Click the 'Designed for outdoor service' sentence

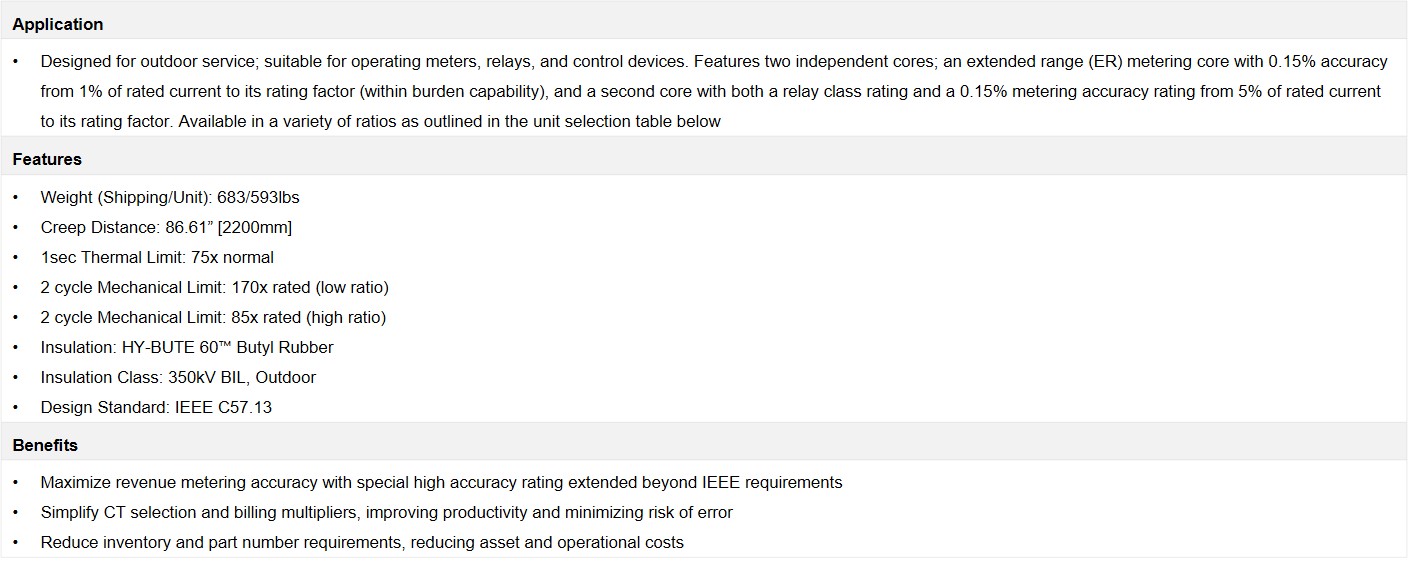[150, 61]
